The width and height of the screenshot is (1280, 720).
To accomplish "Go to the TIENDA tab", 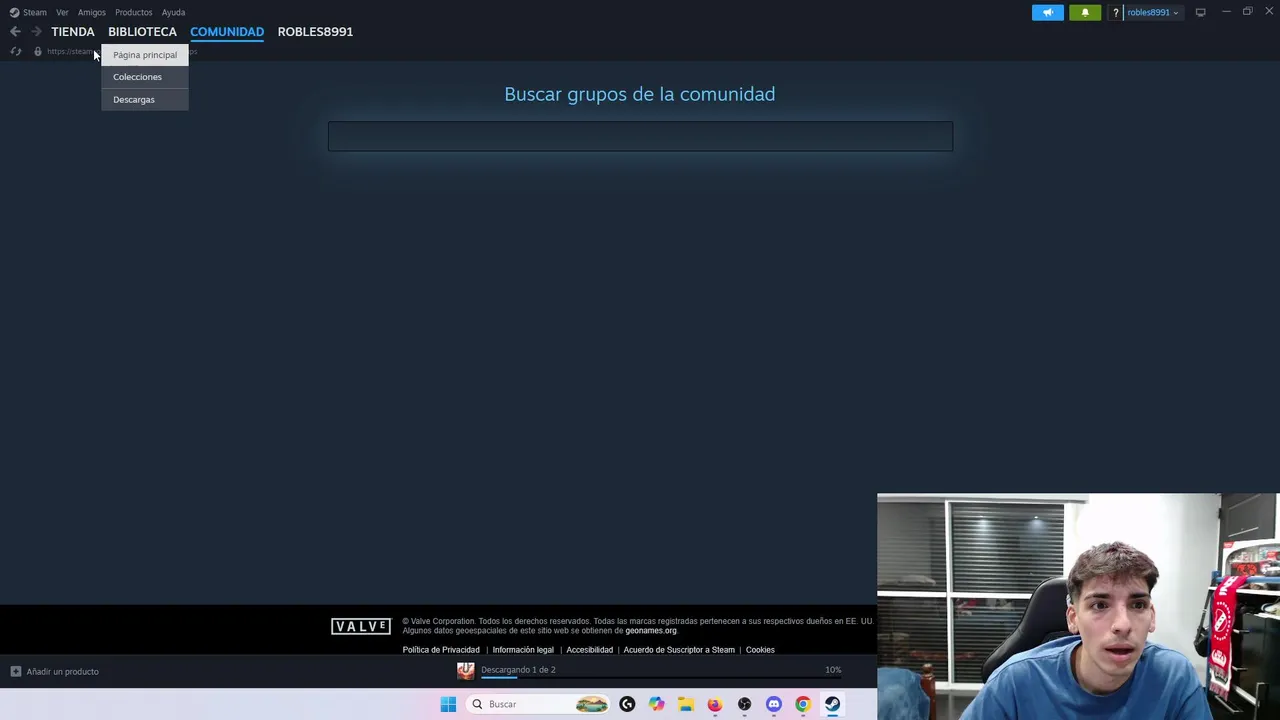I will (x=73, y=32).
